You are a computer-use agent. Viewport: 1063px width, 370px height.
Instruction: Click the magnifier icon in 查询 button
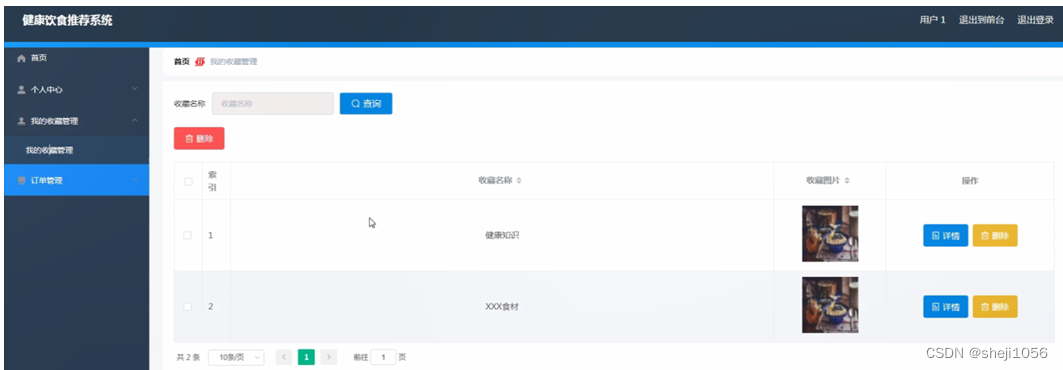(355, 104)
